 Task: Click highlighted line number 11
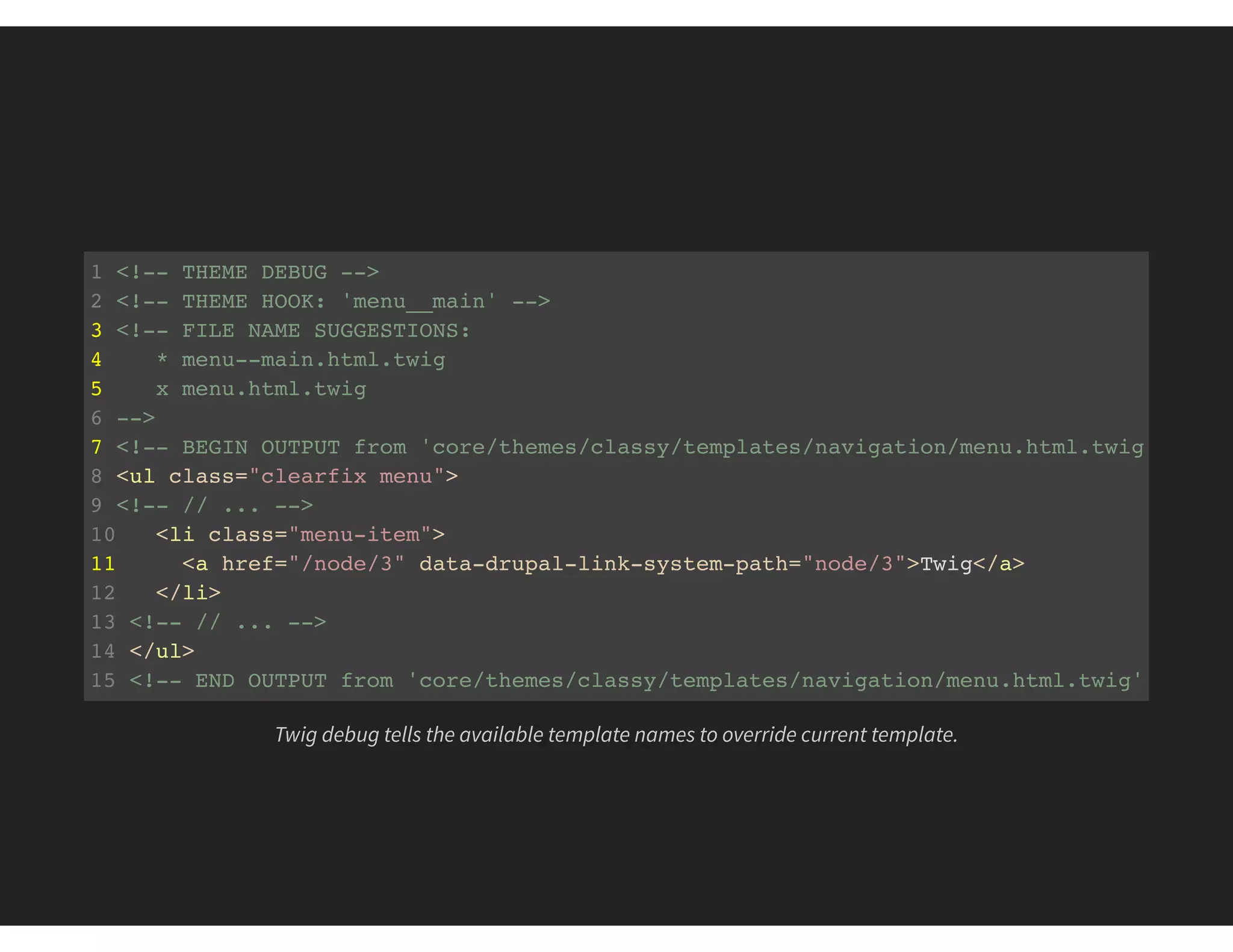click(x=103, y=563)
